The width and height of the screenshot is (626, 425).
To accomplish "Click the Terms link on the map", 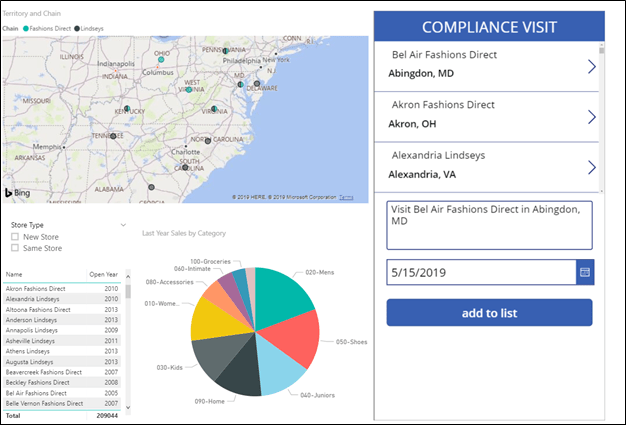I will pos(346,198).
